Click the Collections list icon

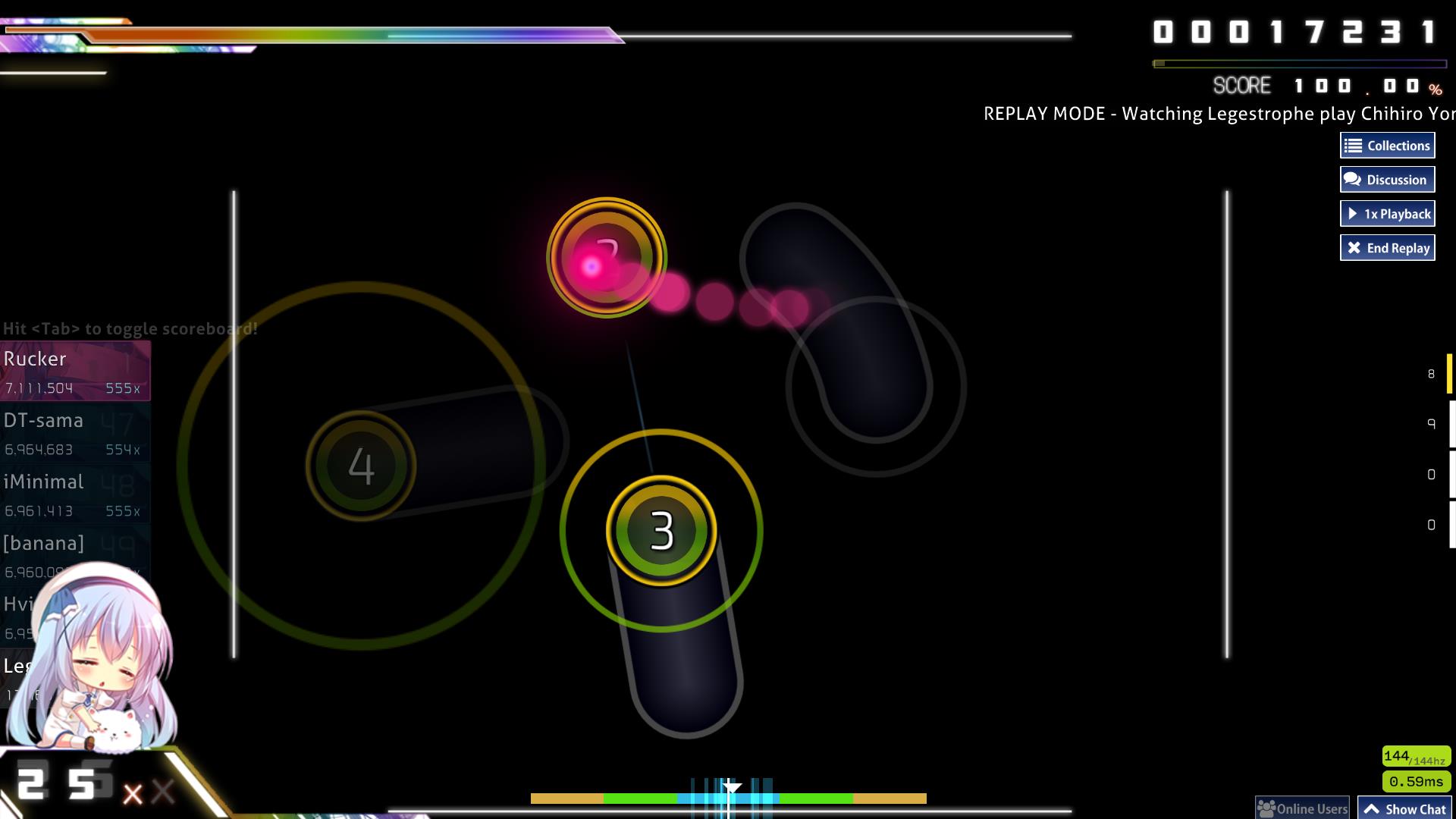1354,146
